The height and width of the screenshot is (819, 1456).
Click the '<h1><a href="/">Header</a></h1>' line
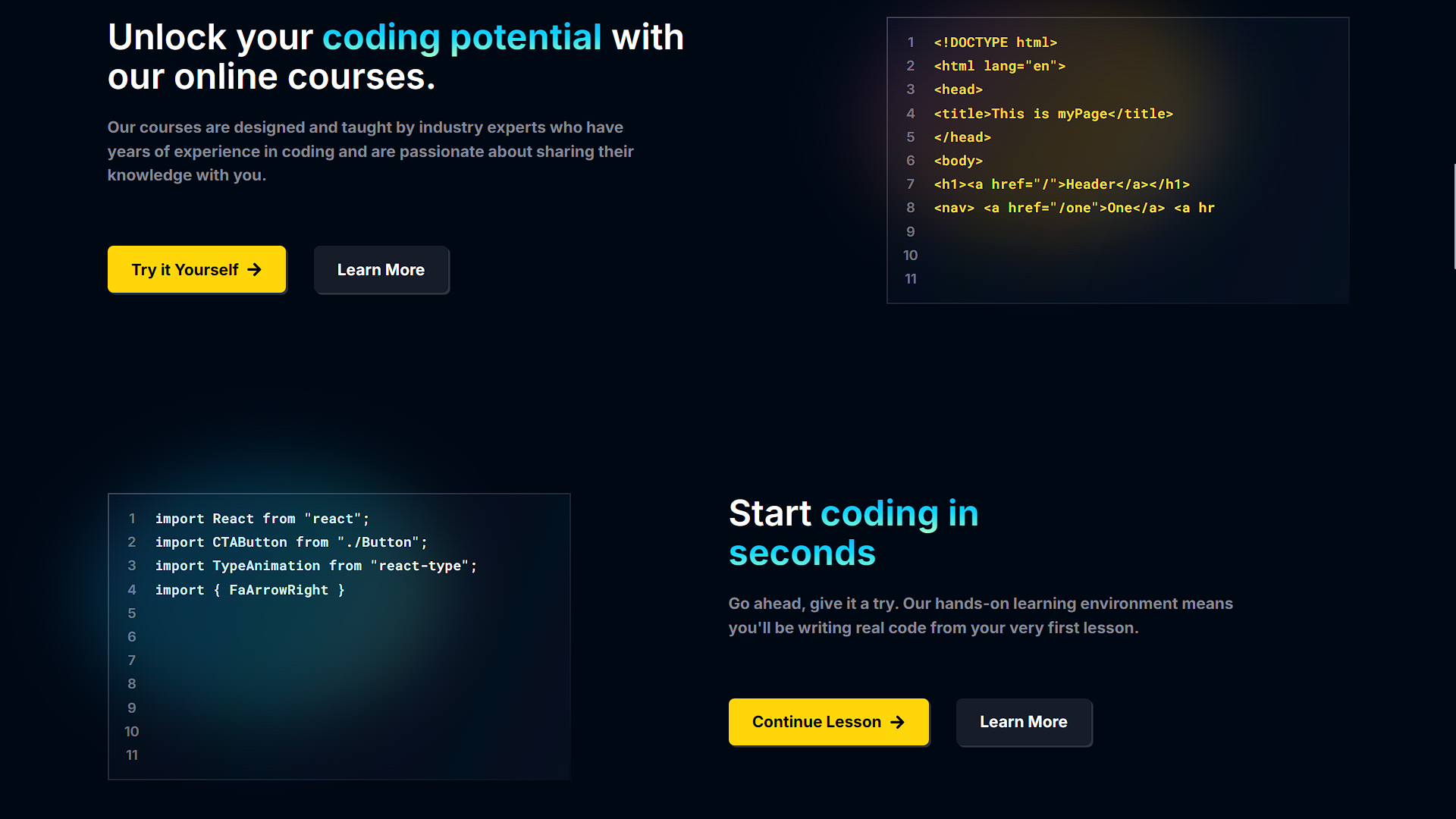[x=1062, y=184]
